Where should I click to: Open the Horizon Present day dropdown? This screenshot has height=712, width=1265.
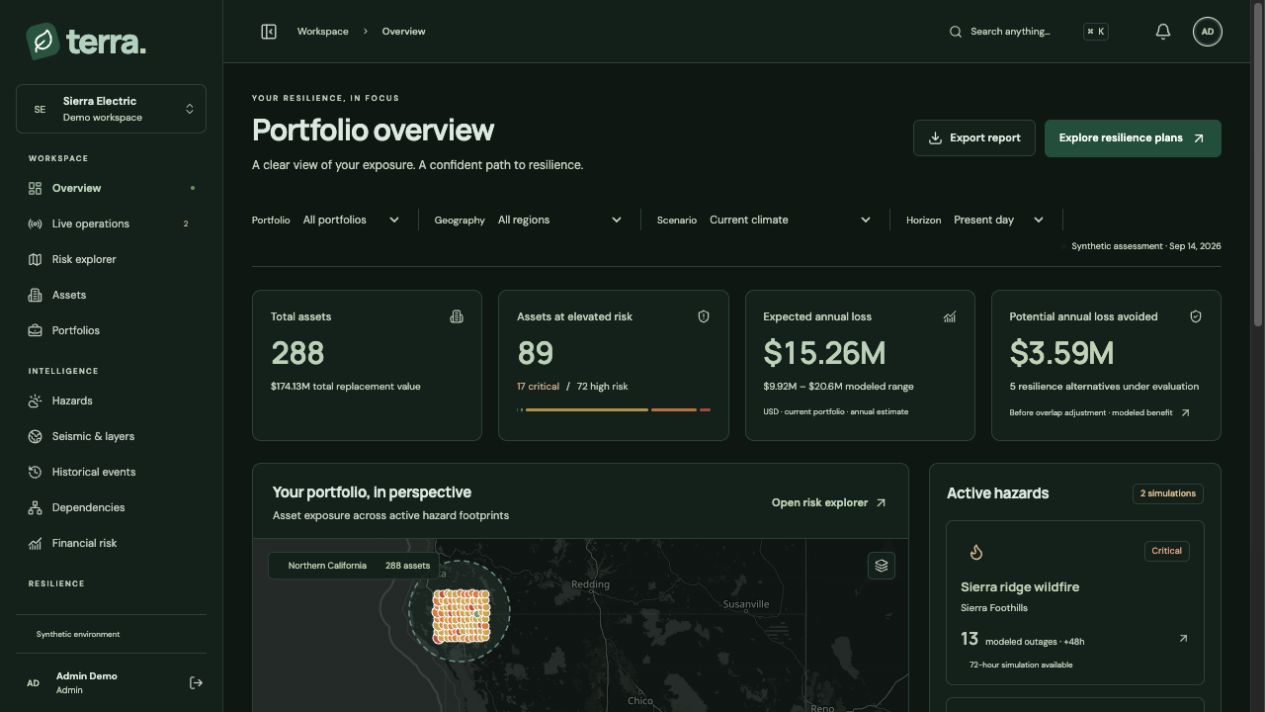[x=998, y=220]
